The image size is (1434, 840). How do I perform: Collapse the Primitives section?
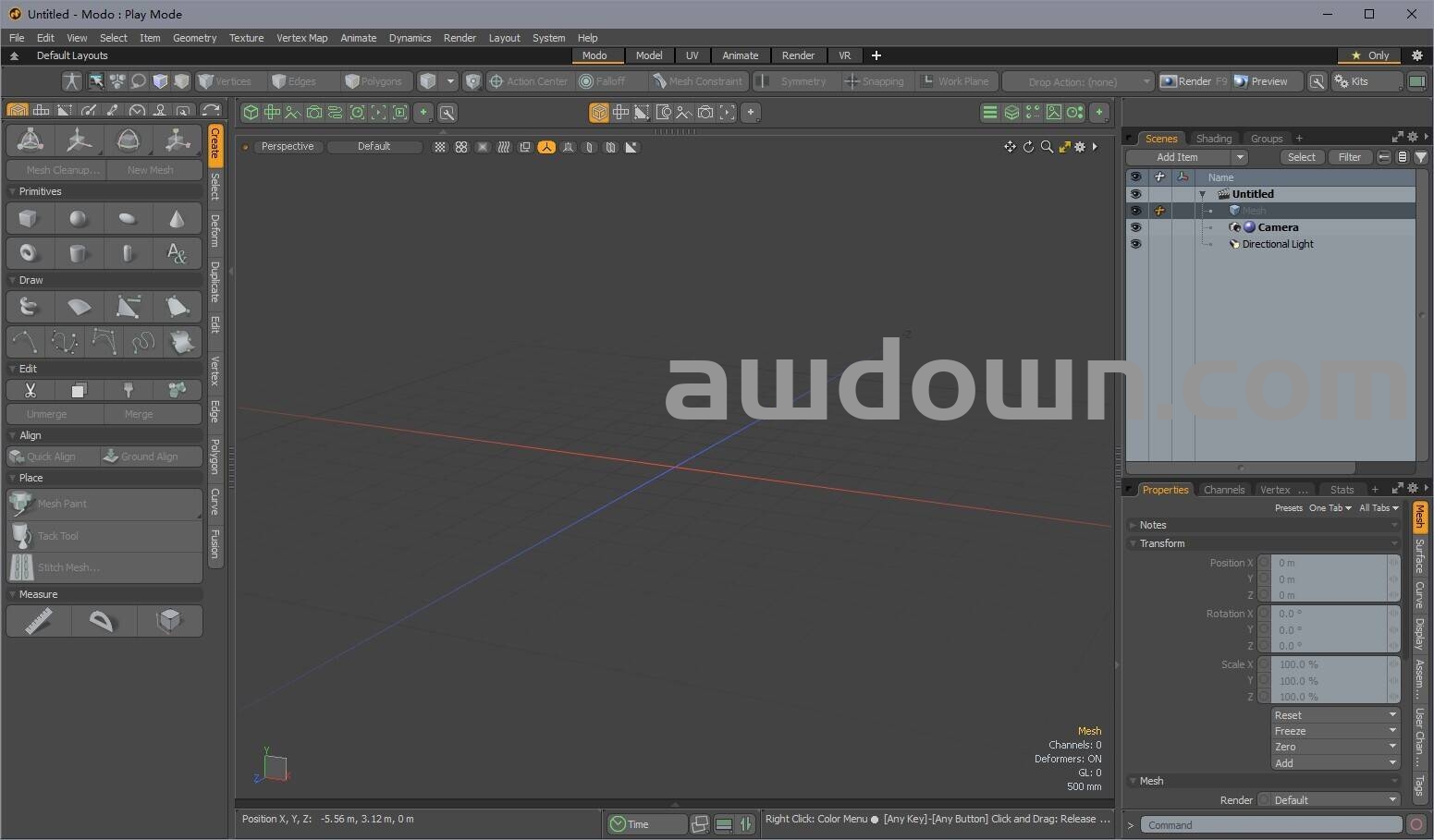13,191
